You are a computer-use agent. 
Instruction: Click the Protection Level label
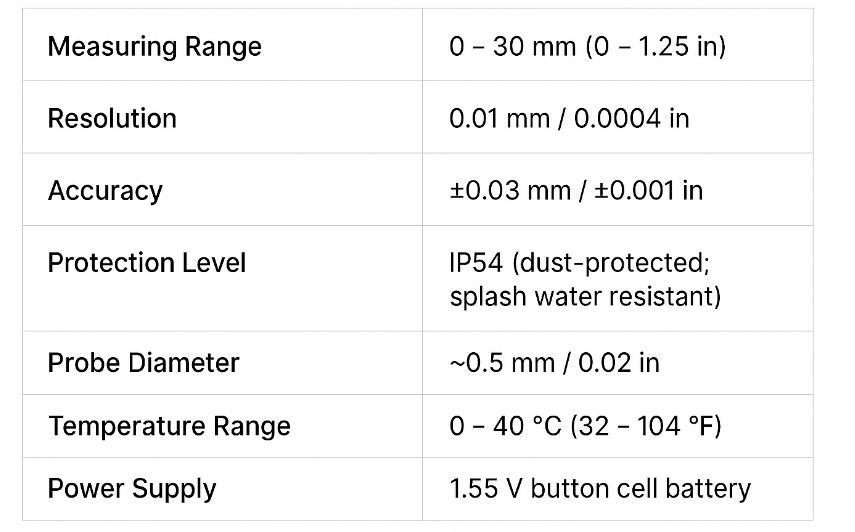point(147,263)
